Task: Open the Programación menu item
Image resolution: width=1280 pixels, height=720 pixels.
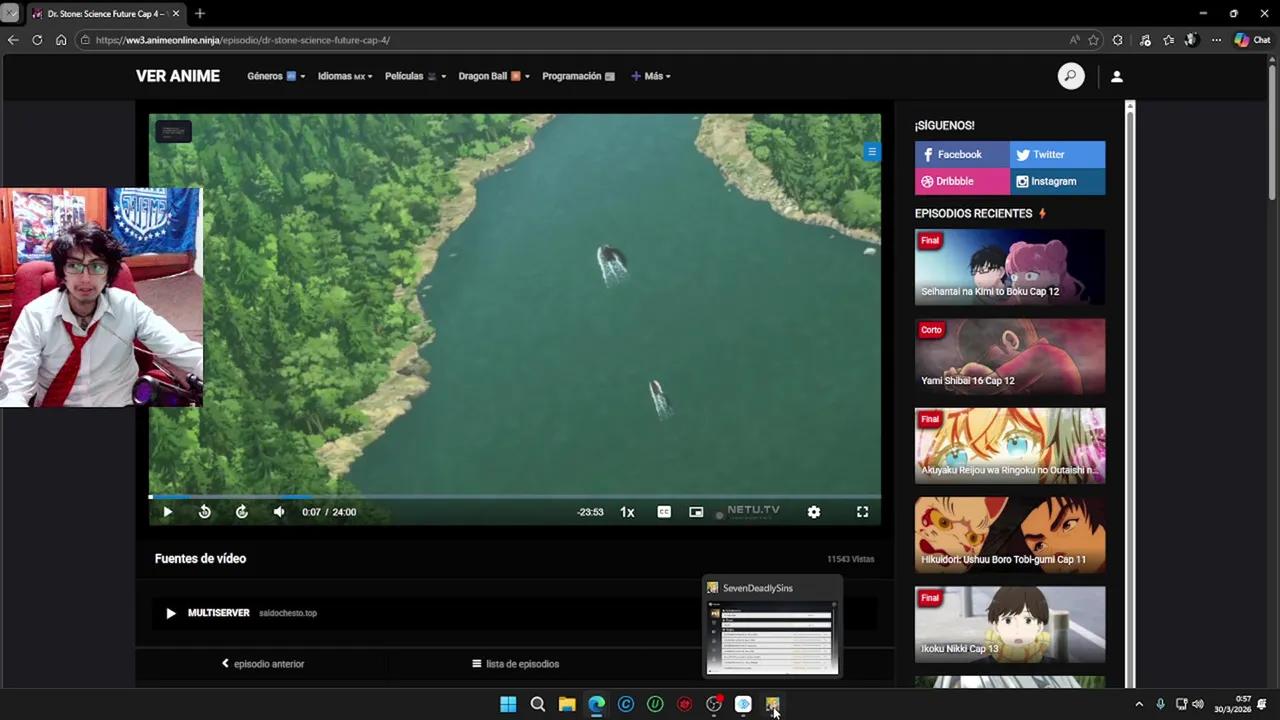Action: pyautogui.click(x=579, y=76)
